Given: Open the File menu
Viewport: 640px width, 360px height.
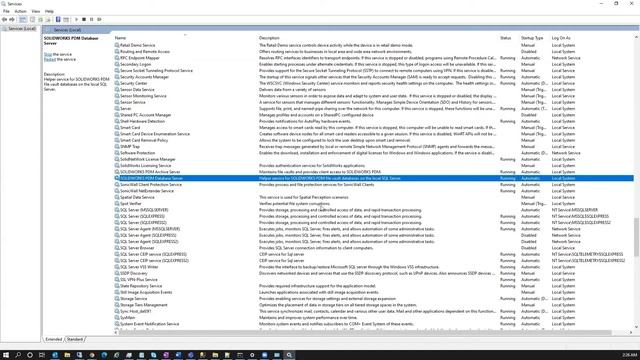Looking at the screenshot, I should 6,11.
